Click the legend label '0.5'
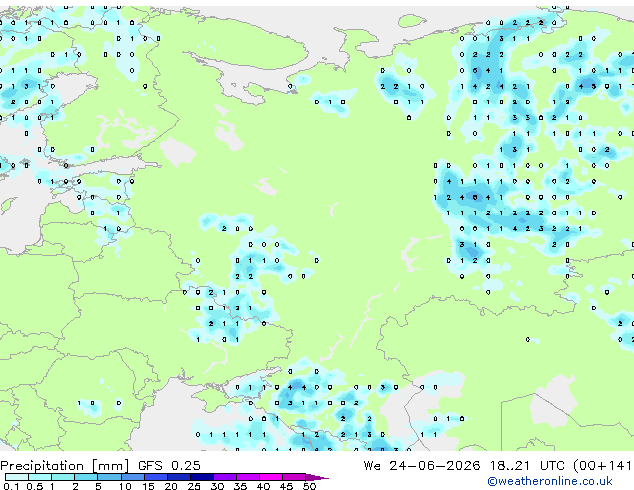This screenshot has width=634, height=490. tap(34, 486)
